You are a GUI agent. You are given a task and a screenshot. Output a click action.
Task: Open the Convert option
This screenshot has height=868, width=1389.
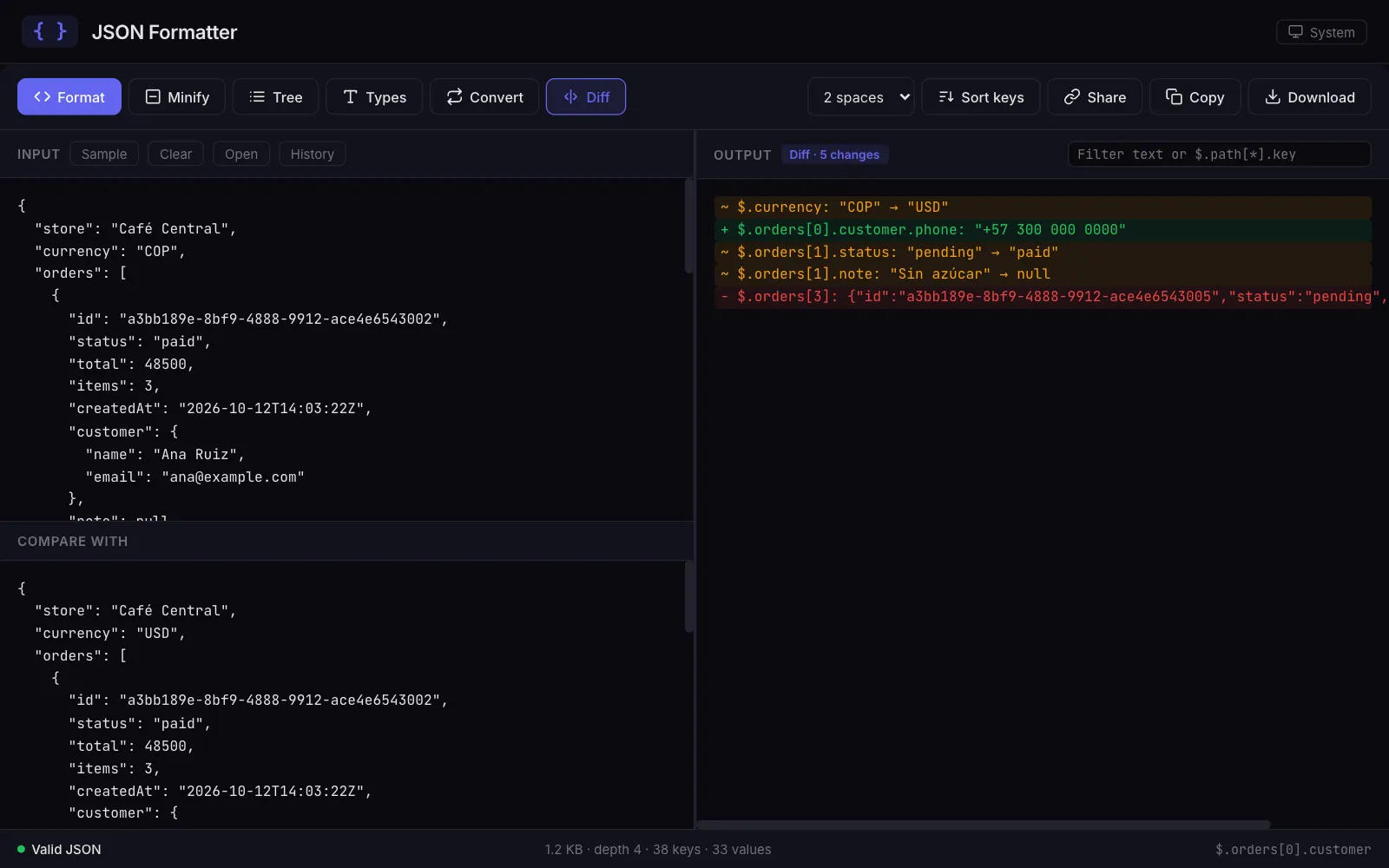[x=484, y=97]
